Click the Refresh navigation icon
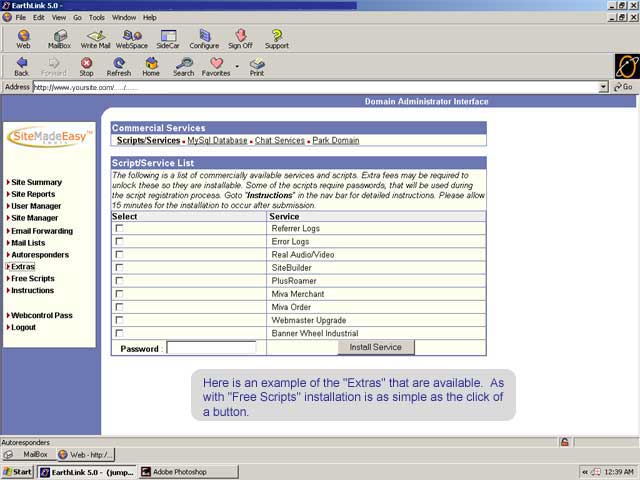The width and height of the screenshot is (640, 480). [118, 66]
